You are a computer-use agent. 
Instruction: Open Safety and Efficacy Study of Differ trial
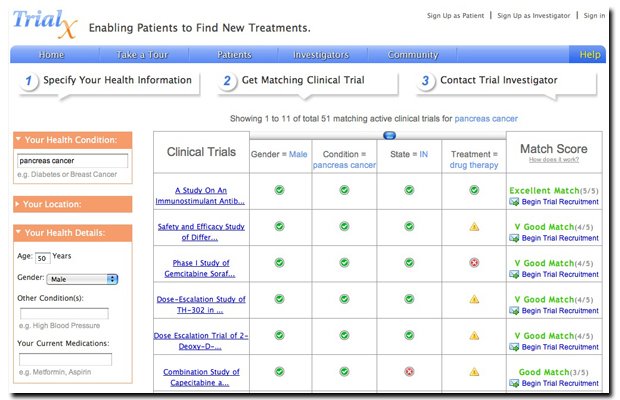point(201,232)
